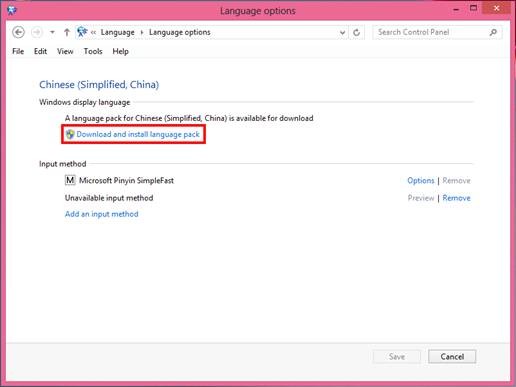Open the Help menu

coord(120,51)
